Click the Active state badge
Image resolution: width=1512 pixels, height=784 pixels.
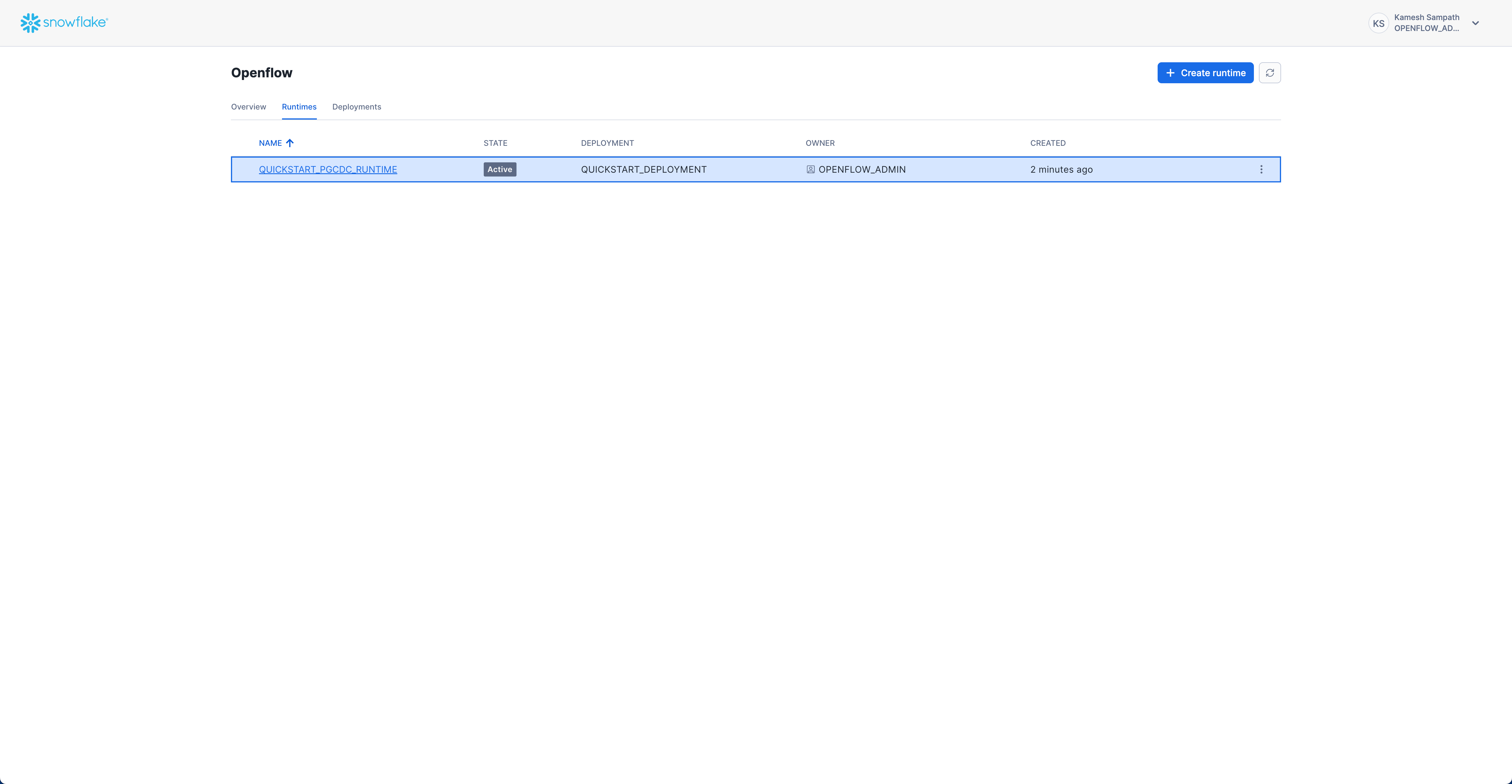(x=499, y=170)
